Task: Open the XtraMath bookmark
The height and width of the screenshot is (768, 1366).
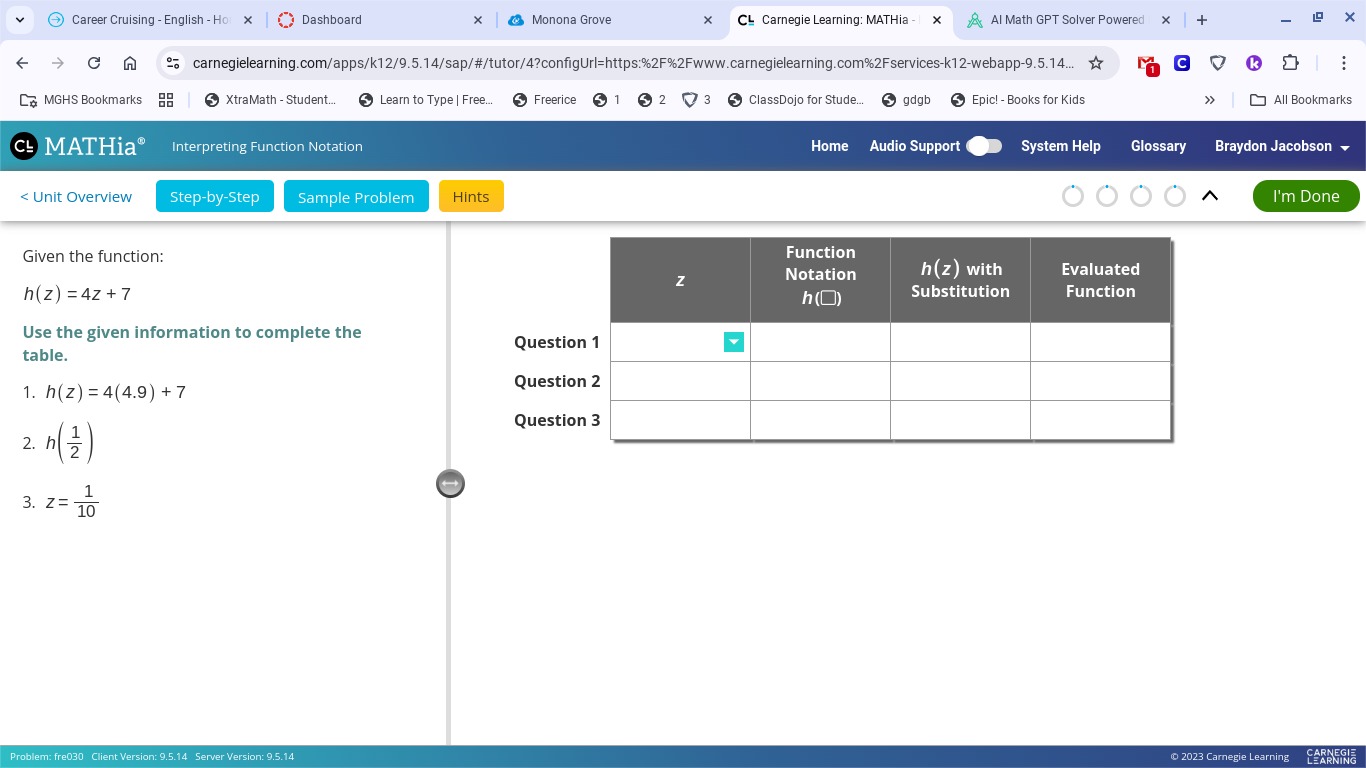Action: pyautogui.click(x=270, y=100)
